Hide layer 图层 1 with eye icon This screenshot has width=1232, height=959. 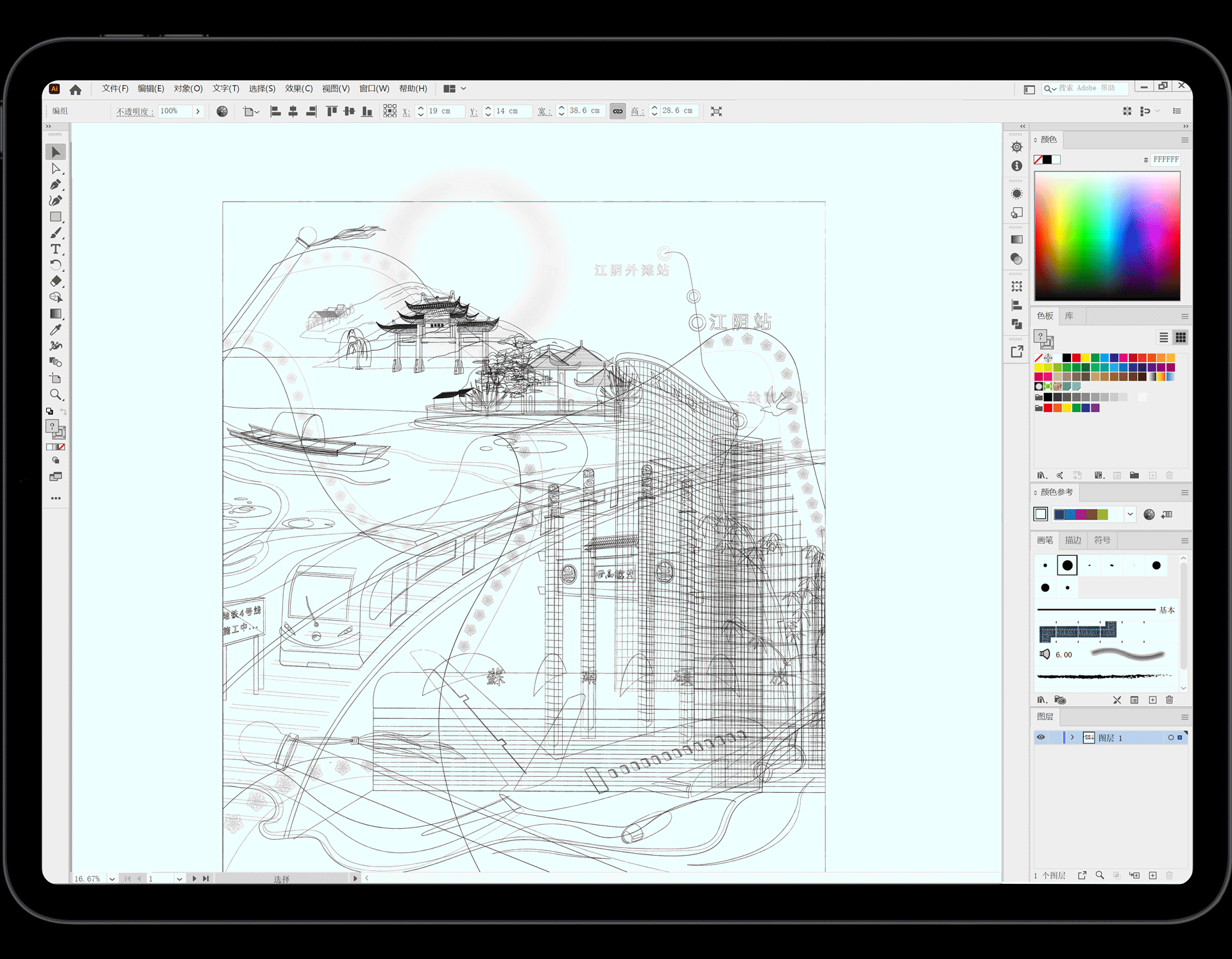[x=1041, y=738]
